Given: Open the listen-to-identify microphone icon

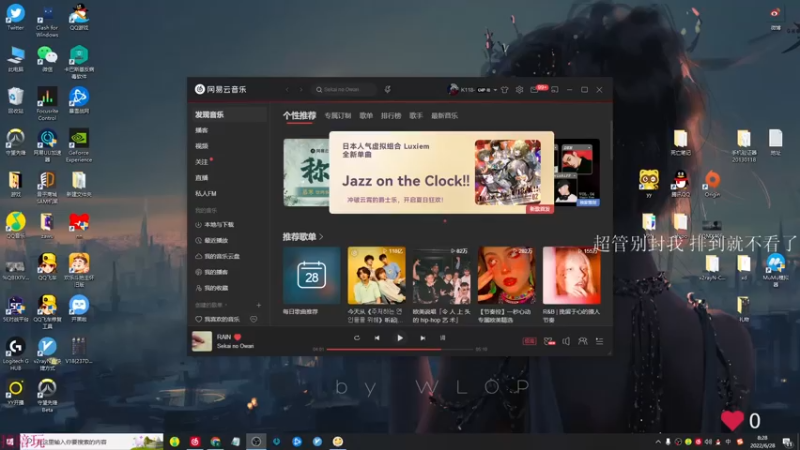Looking at the screenshot, I should pos(388,90).
